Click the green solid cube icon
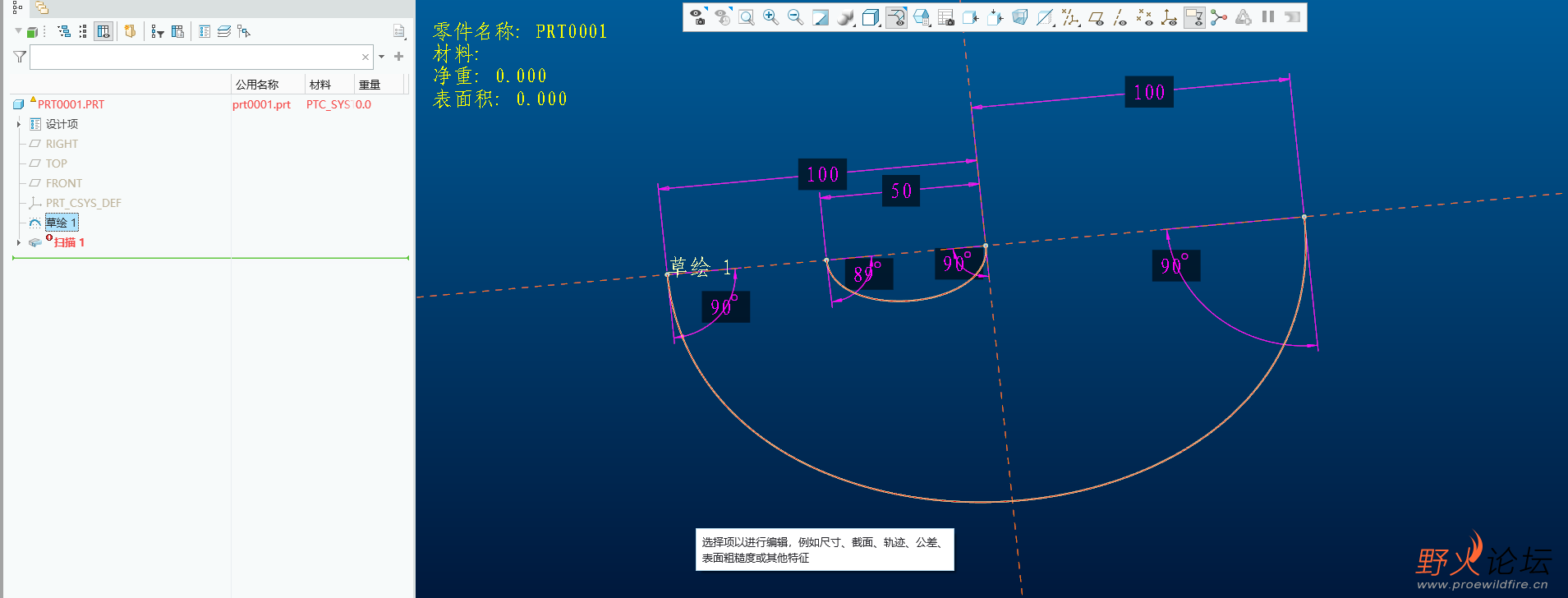 point(32,32)
